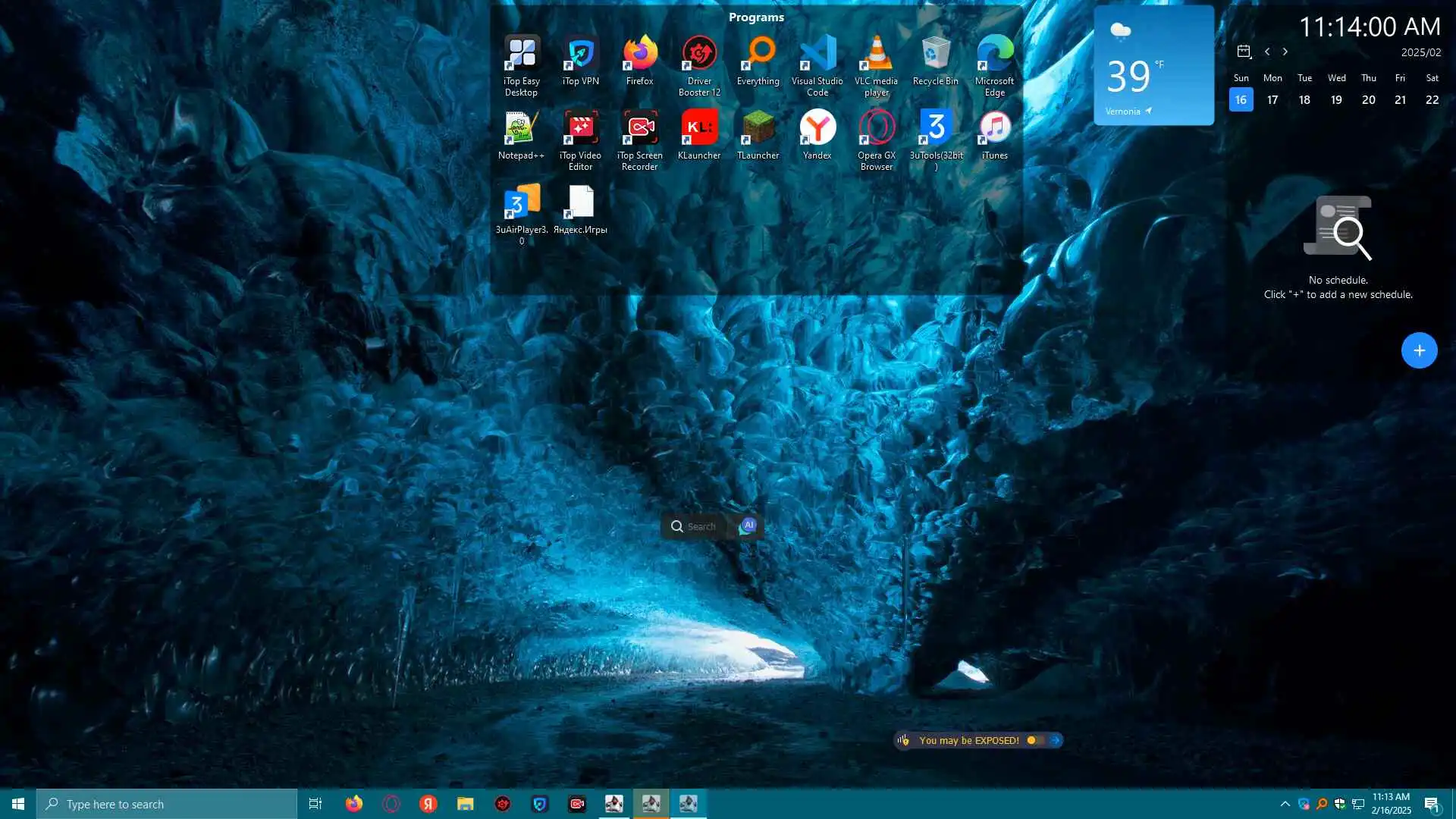1456x819 pixels.
Task: Click the blue arrow on EXPOSED banner
Action: click(x=1056, y=740)
